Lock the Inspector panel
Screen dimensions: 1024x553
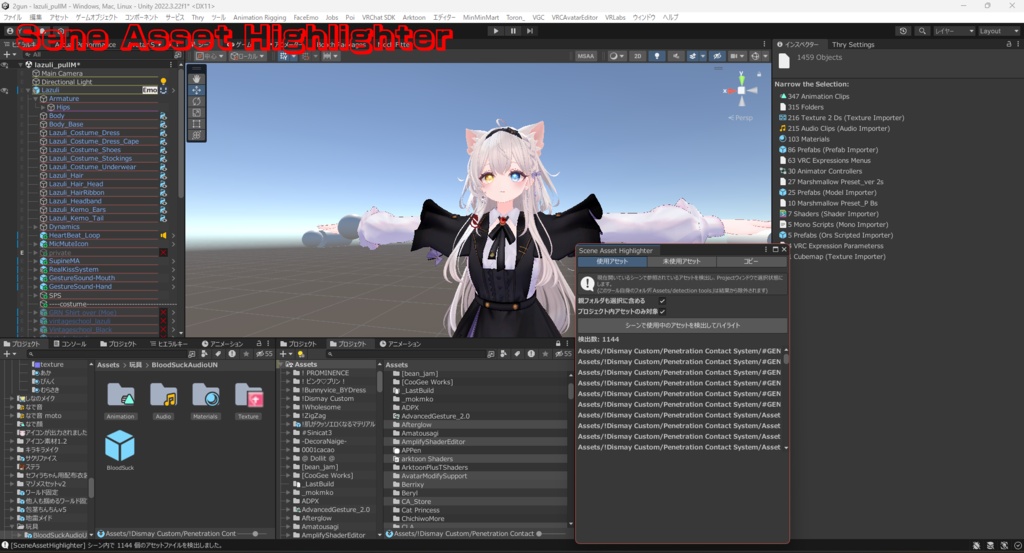pyautogui.click(x=1009, y=44)
